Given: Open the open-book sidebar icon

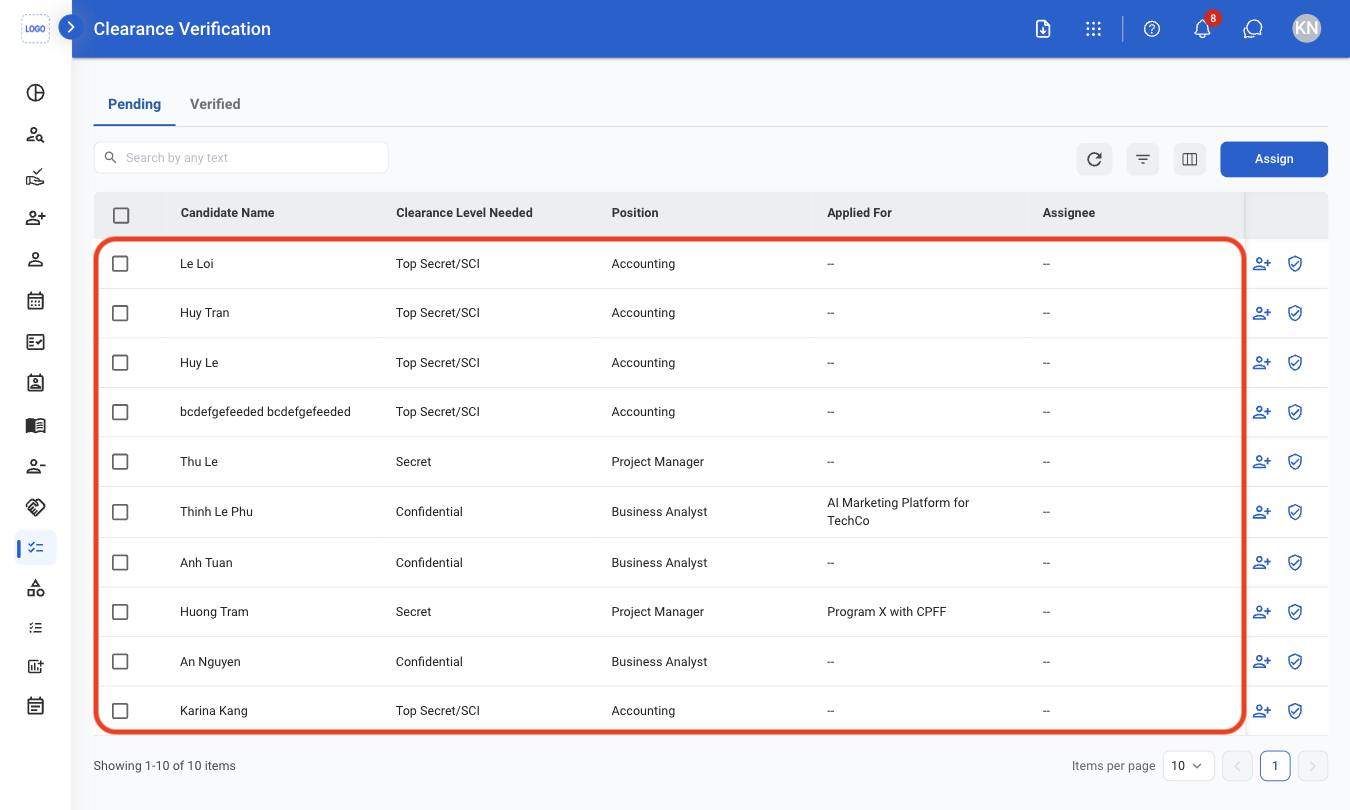Looking at the screenshot, I should click(35, 425).
